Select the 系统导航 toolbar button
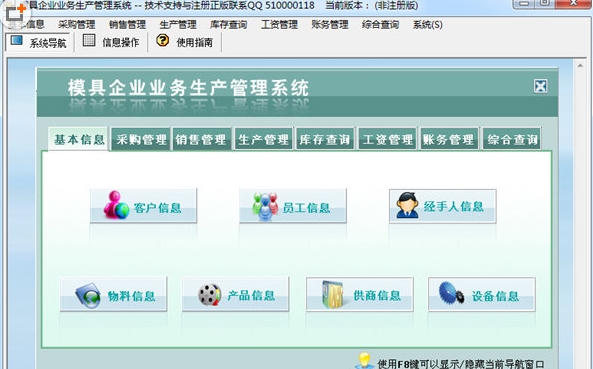 point(38,42)
